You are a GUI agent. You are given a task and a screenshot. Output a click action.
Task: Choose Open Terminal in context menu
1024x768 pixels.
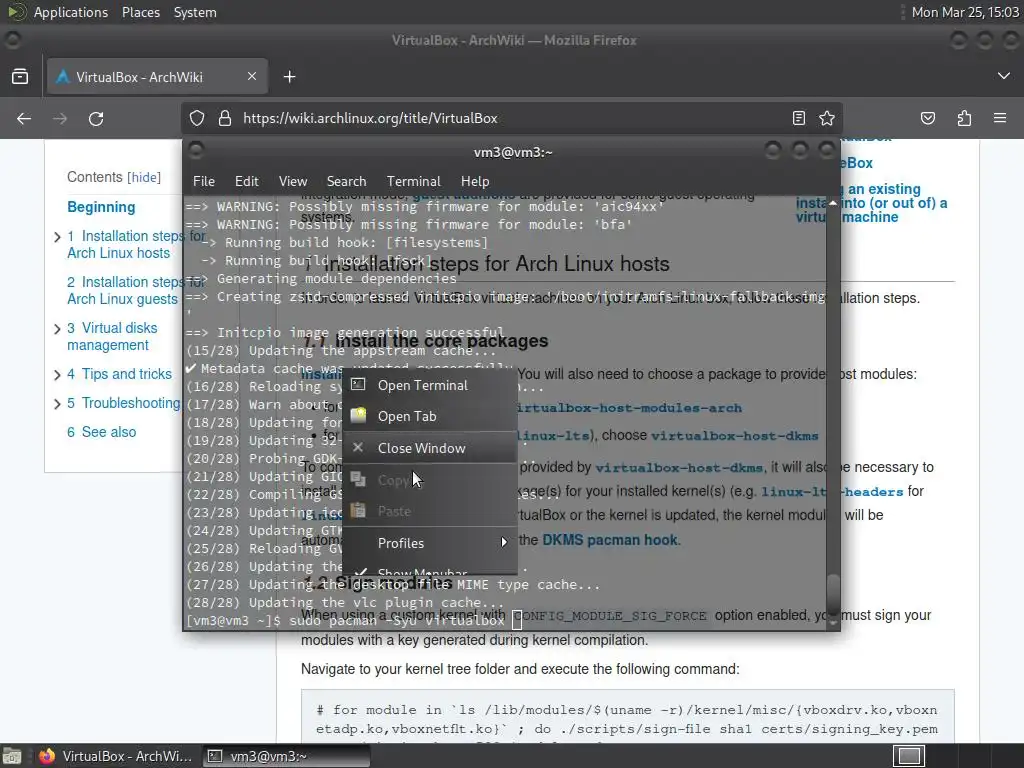click(x=430, y=385)
